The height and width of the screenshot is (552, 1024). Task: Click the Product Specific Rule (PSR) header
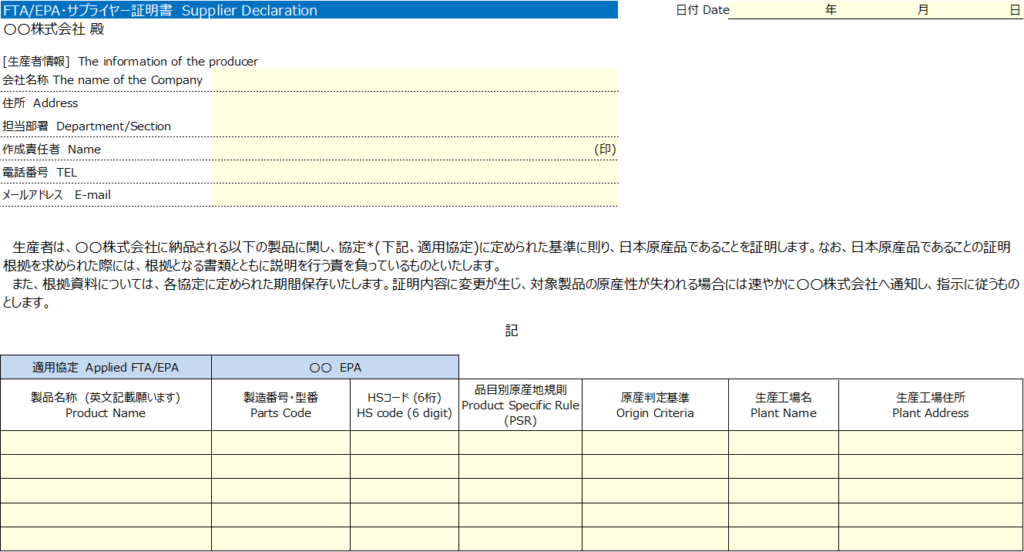coord(520,405)
